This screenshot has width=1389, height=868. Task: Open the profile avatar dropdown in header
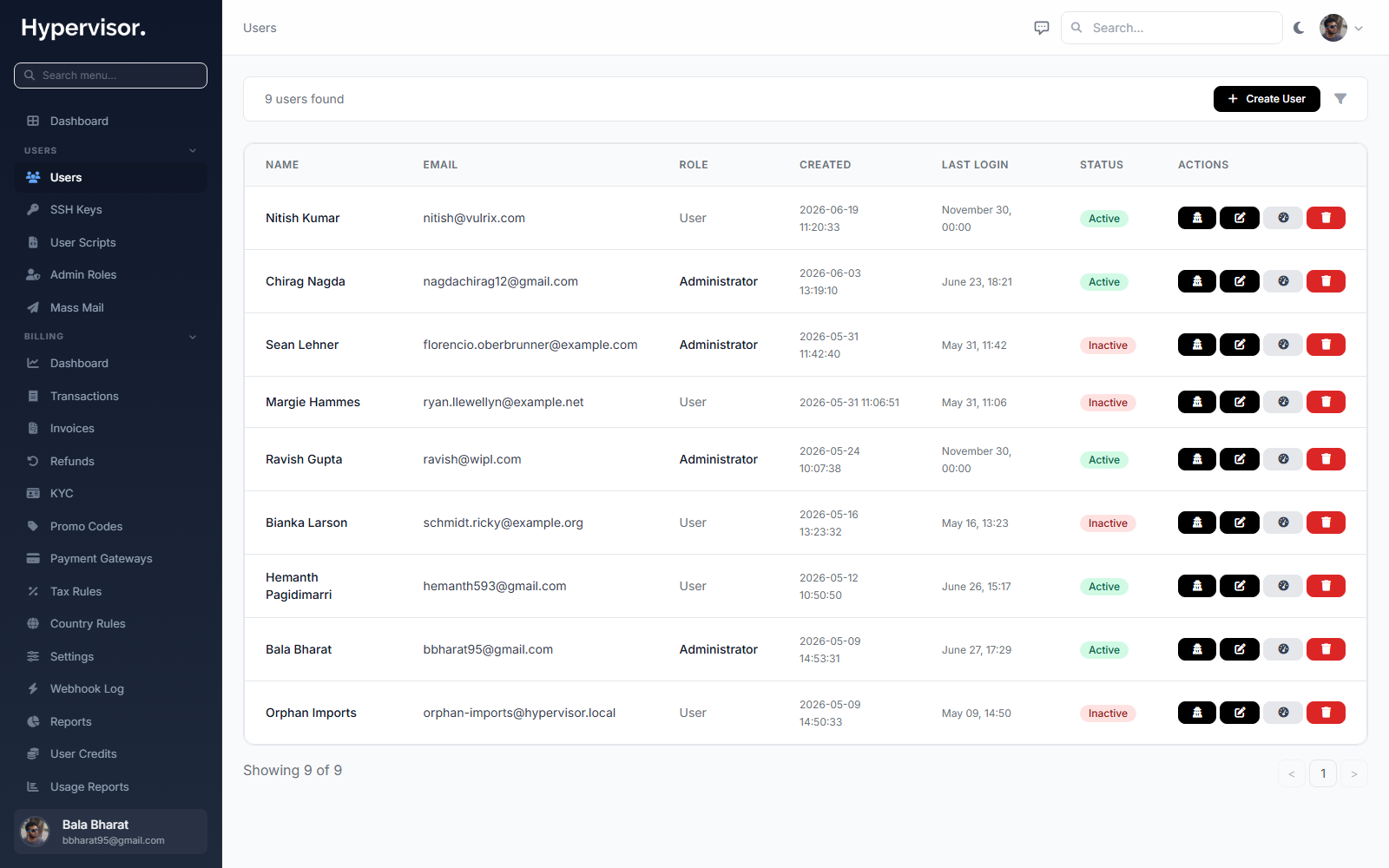(x=1341, y=28)
